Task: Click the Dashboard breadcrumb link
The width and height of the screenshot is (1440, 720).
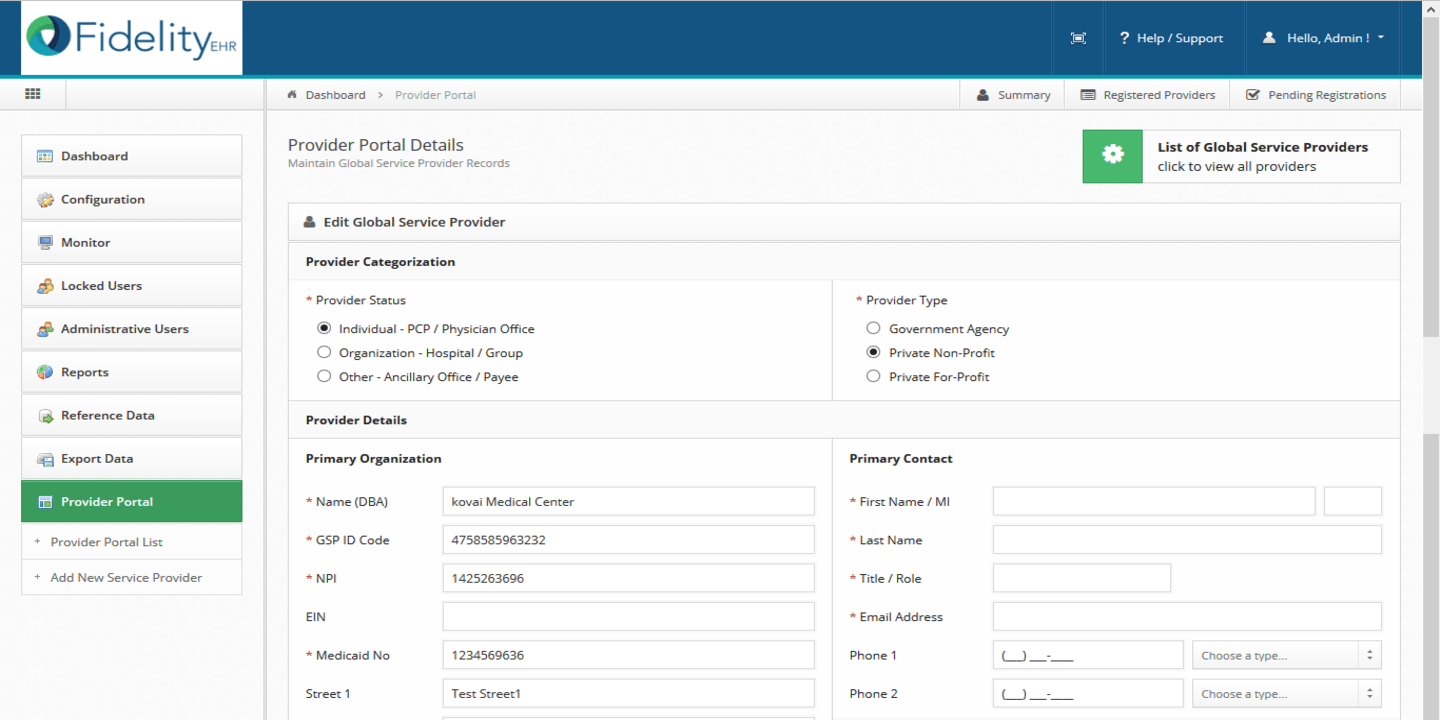Action: click(335, 95)
